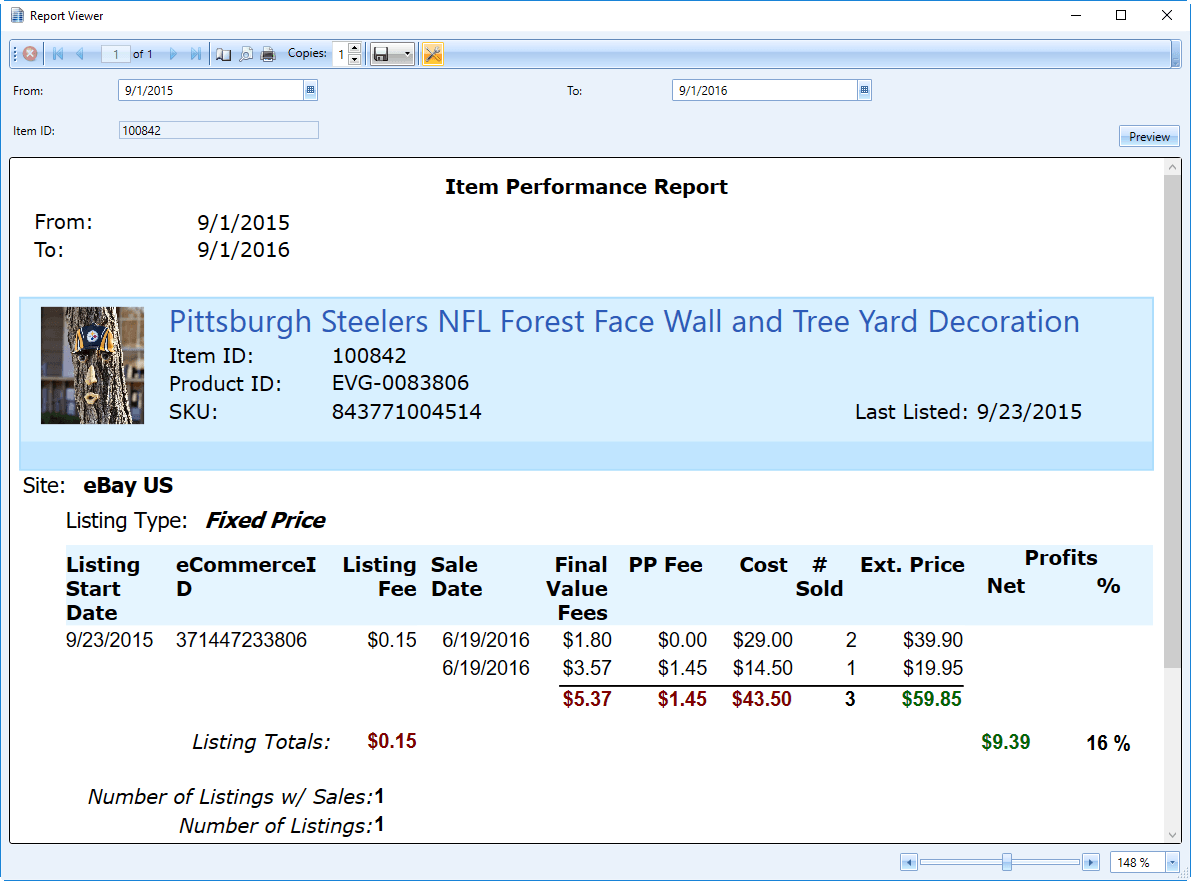Click Ext. Price total $59.85

(x=932, y=699)
